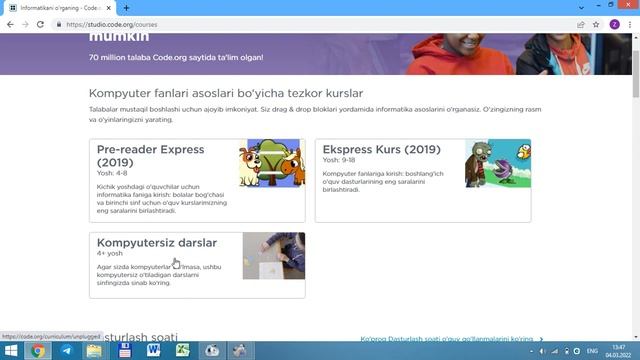
Task: Open Chrome three-dot menu
Action: 630,24
